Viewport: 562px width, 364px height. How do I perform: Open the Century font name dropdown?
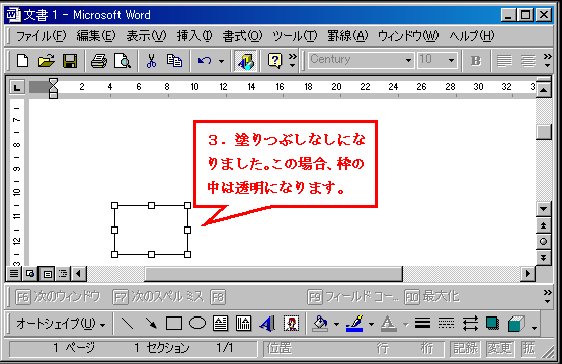[x=408, y=60]
